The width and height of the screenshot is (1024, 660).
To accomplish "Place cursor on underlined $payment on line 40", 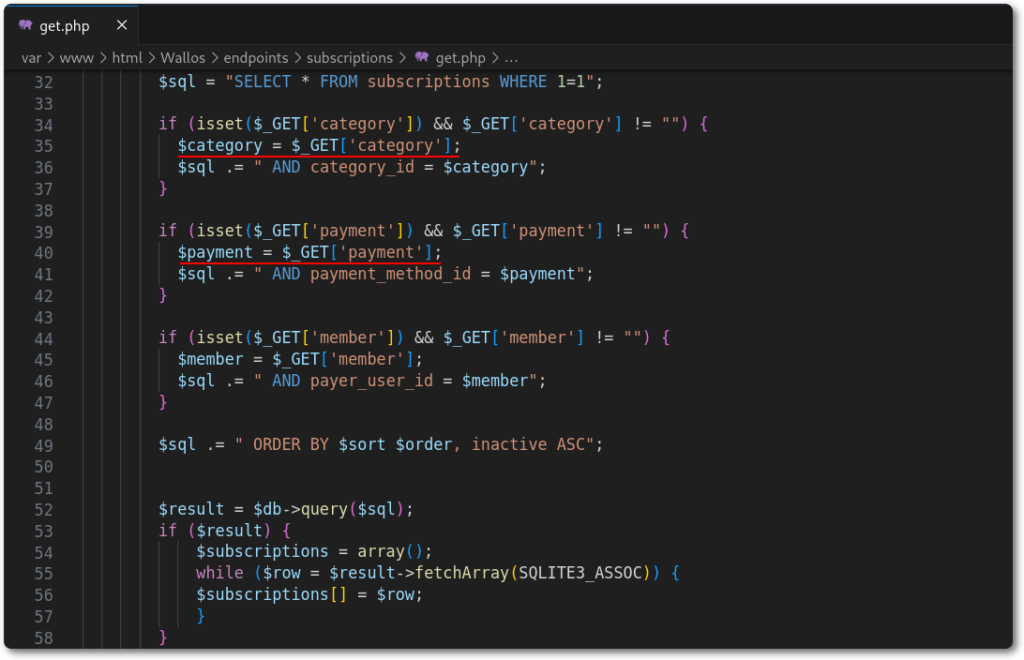I will point(215,253).
